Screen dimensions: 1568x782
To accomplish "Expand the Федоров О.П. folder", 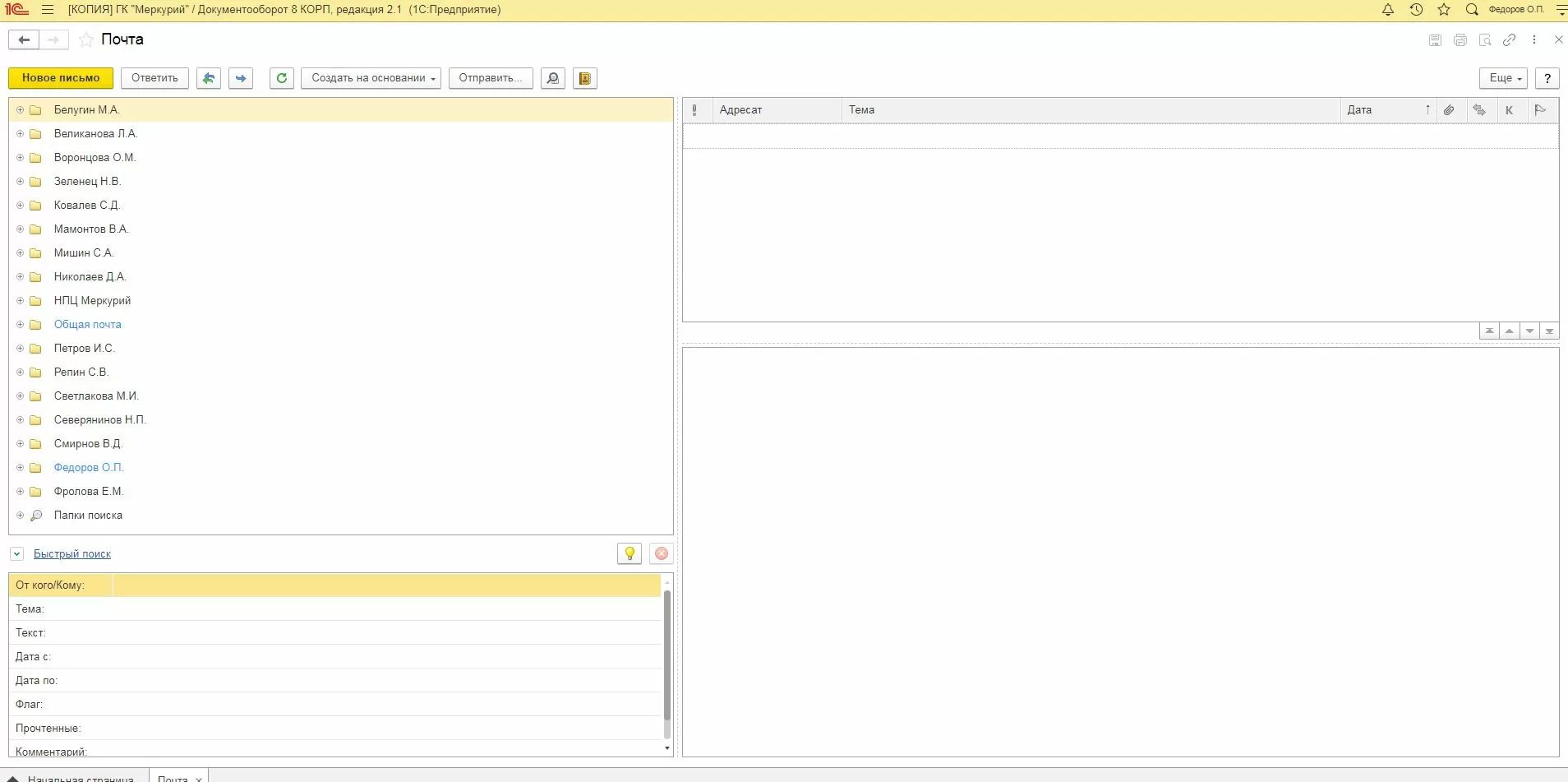I will (x=21, y=468).
